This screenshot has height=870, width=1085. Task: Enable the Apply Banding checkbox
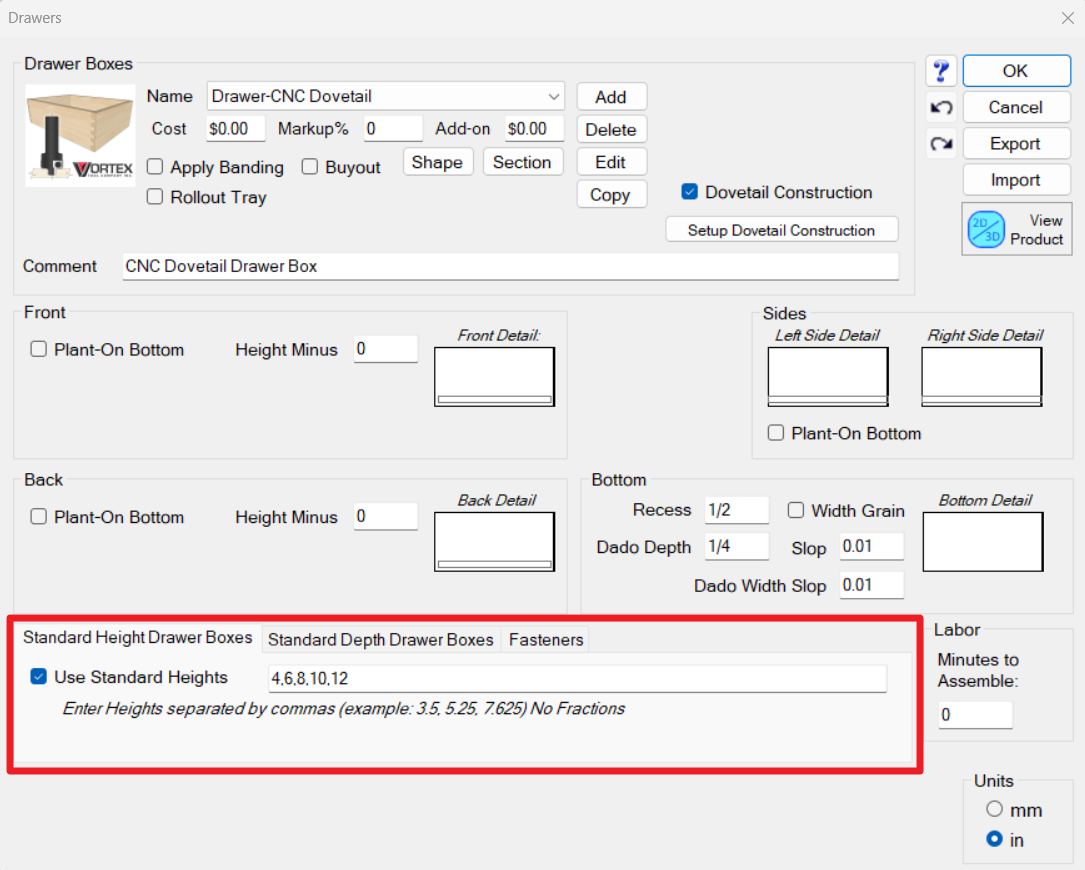click(x=155, y=167)
